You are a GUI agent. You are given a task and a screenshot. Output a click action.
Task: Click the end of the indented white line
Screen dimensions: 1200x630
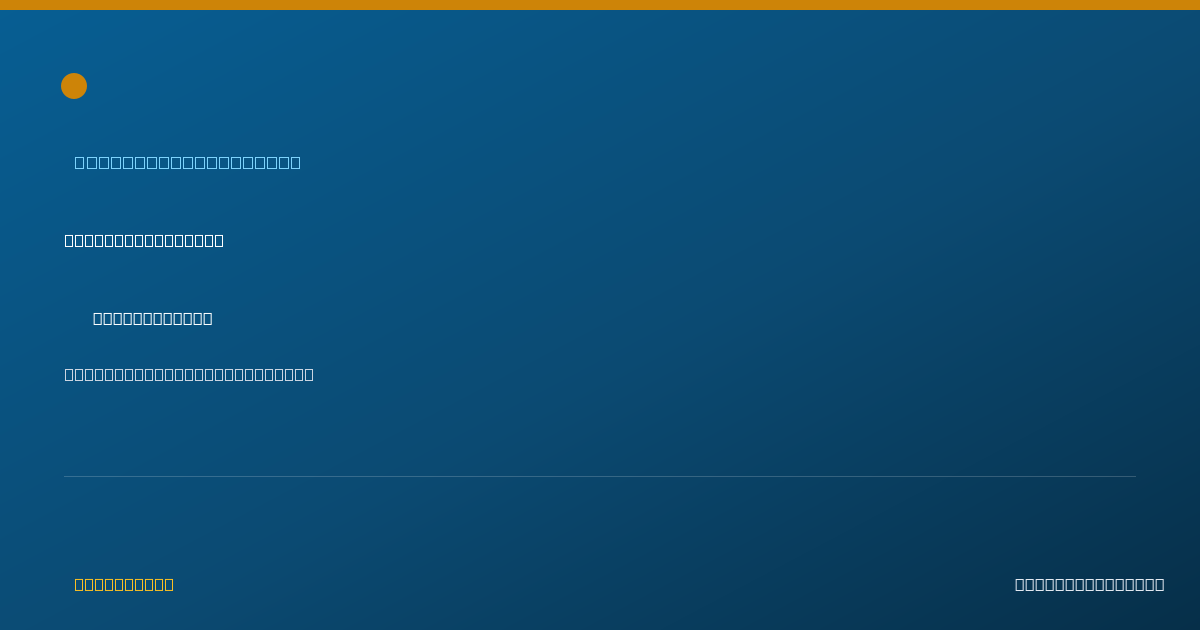coord(208,318)
